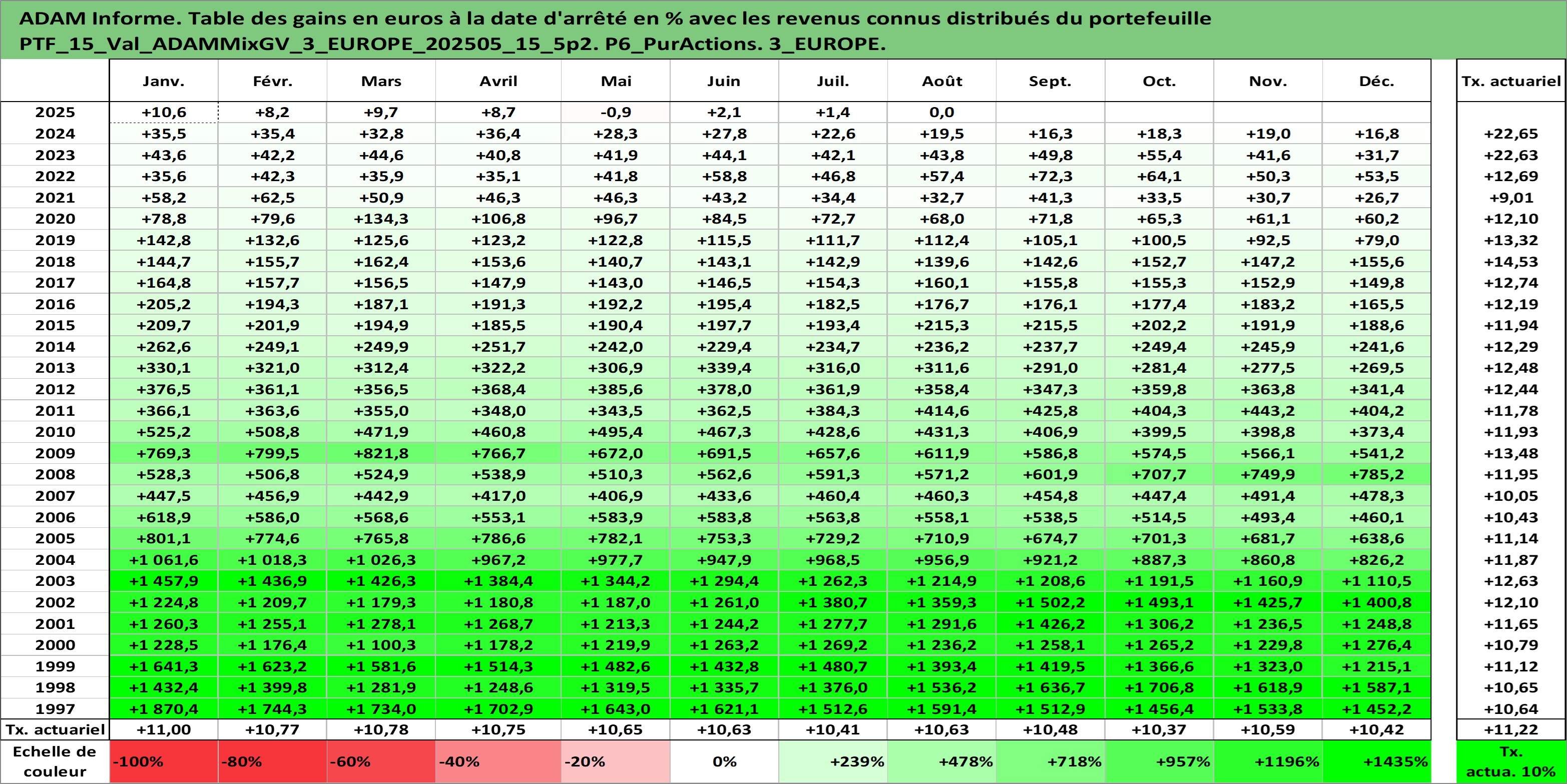Image resolution: width=1567 pixels, height=784 pixels.
Task: Click the Tx. actua. 10% green cell
Action: 1511,761
